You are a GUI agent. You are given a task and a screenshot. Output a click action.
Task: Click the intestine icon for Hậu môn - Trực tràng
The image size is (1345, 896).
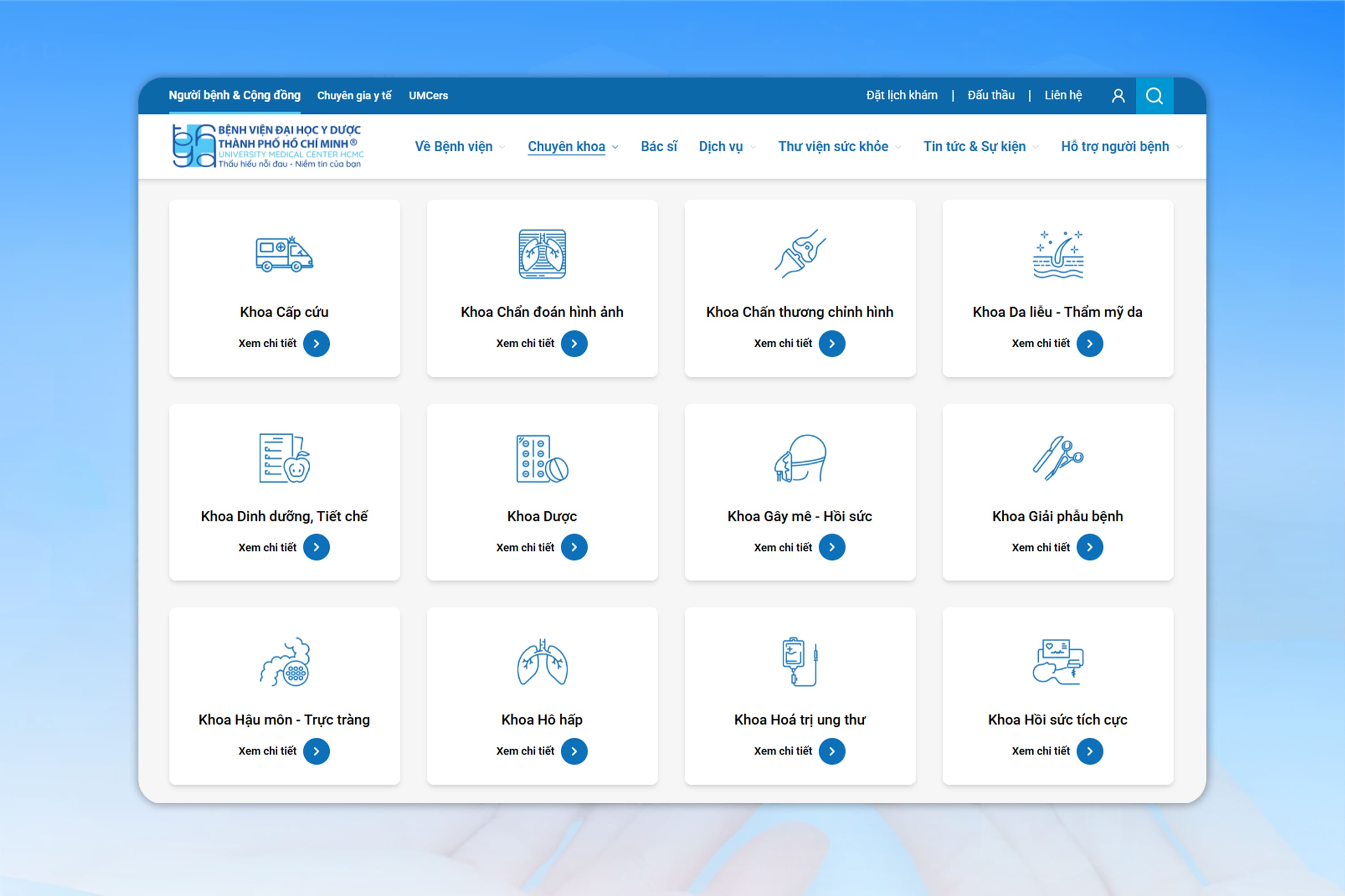tap(285, 662)
